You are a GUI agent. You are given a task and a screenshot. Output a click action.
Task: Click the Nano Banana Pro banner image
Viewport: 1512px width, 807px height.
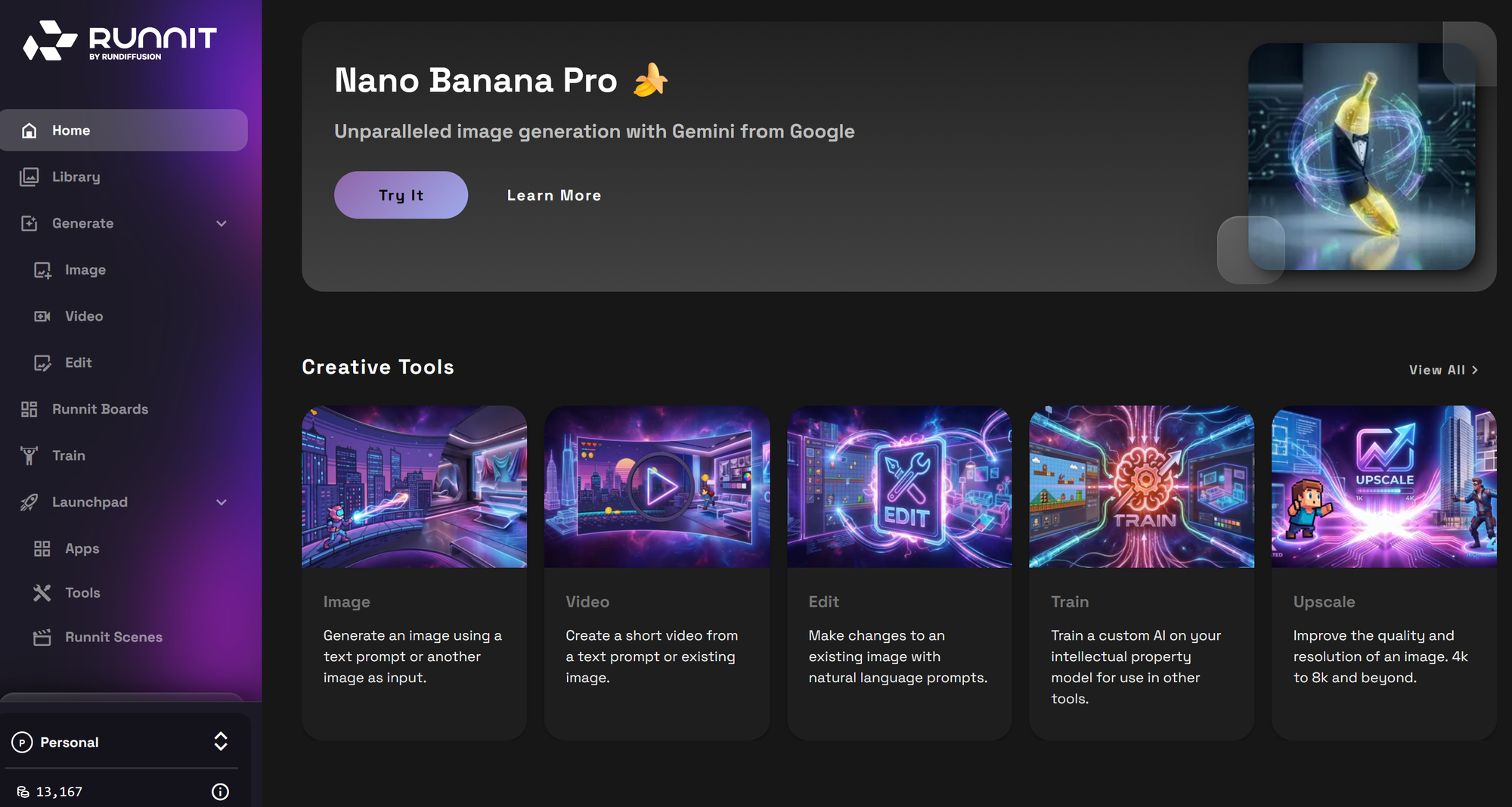click(1361, 157)
